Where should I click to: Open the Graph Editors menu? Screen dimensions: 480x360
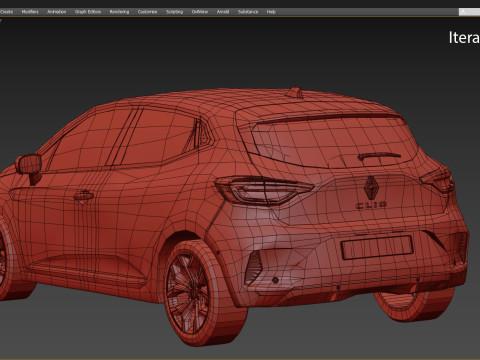point(88,12)
